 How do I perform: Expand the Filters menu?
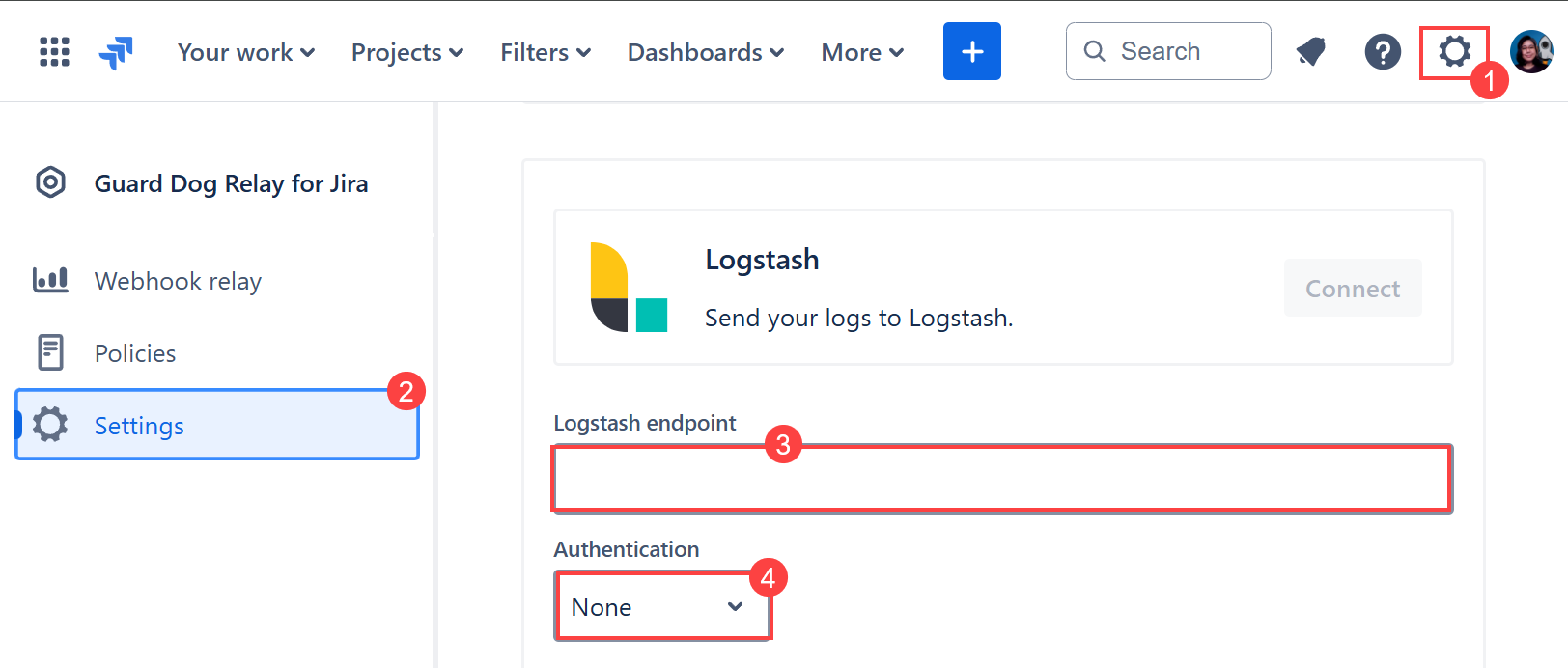click(x=546, y=52)
